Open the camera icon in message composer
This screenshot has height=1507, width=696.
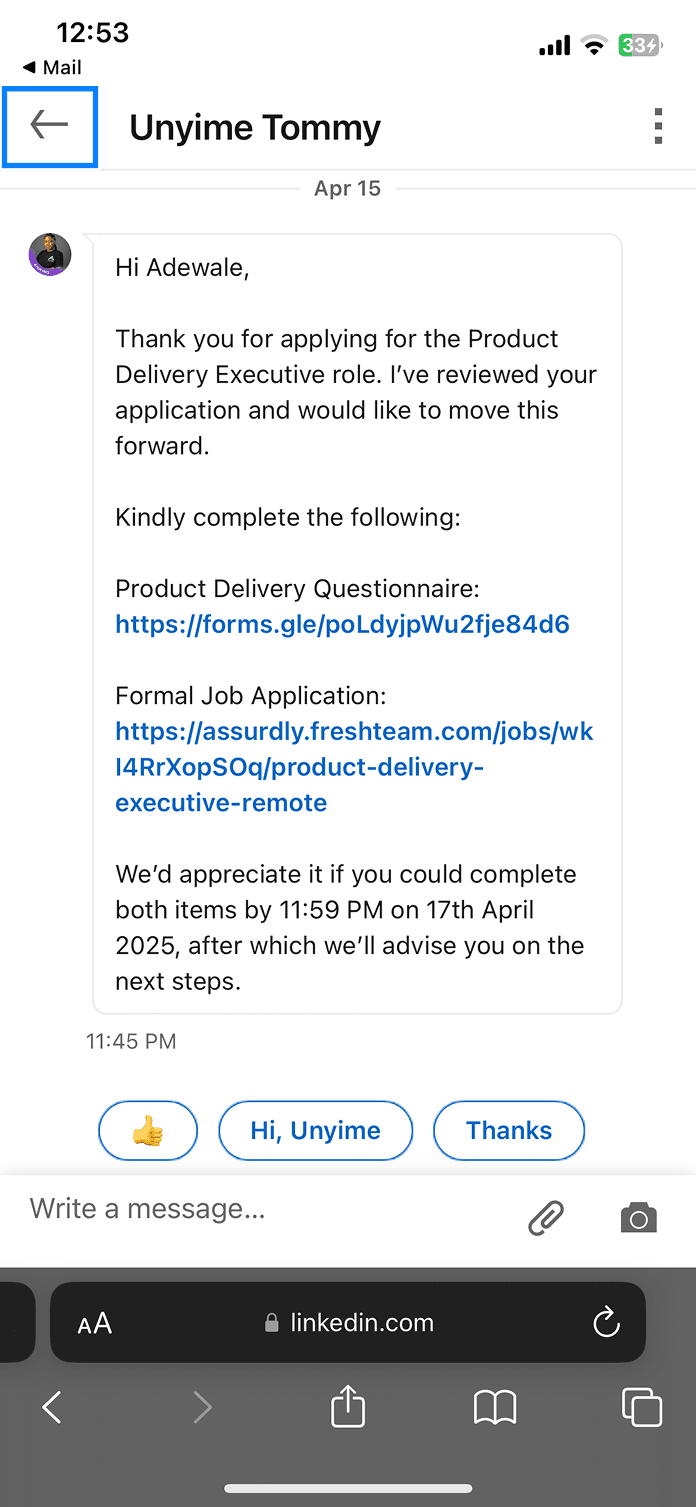point(638,1218)
